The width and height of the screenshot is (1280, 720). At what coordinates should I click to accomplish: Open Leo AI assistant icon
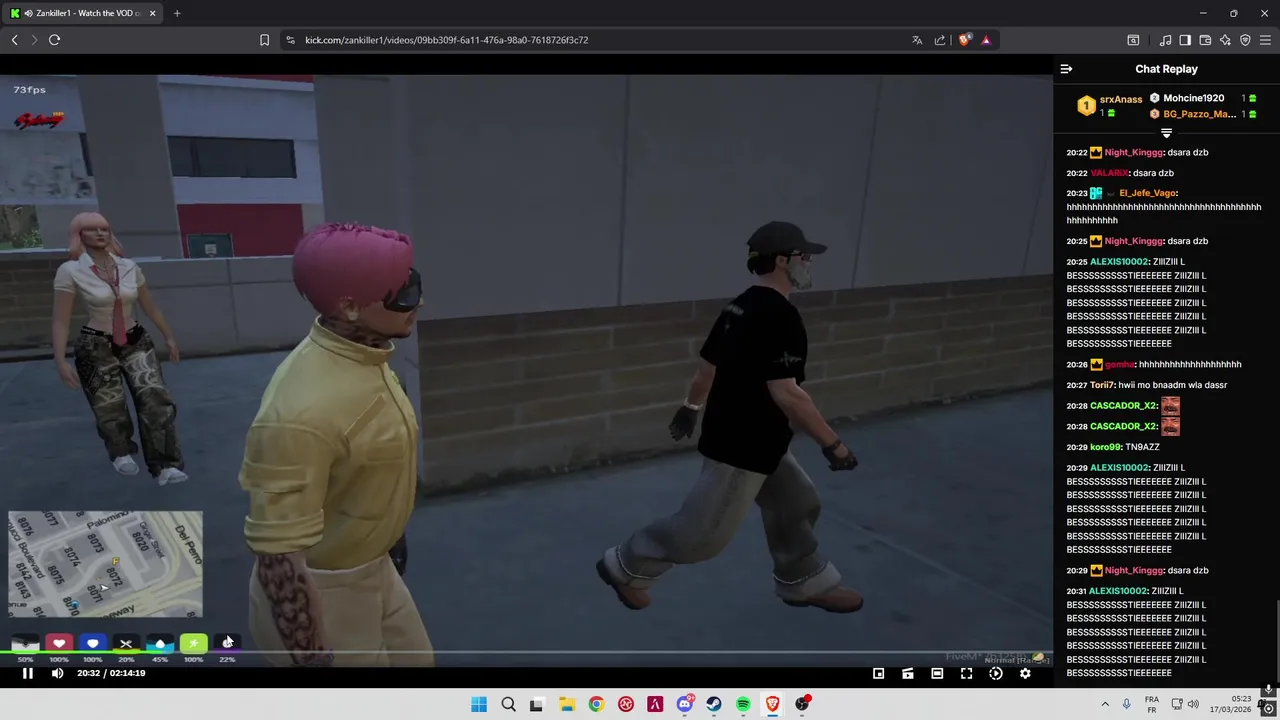tap(1225, 40)
